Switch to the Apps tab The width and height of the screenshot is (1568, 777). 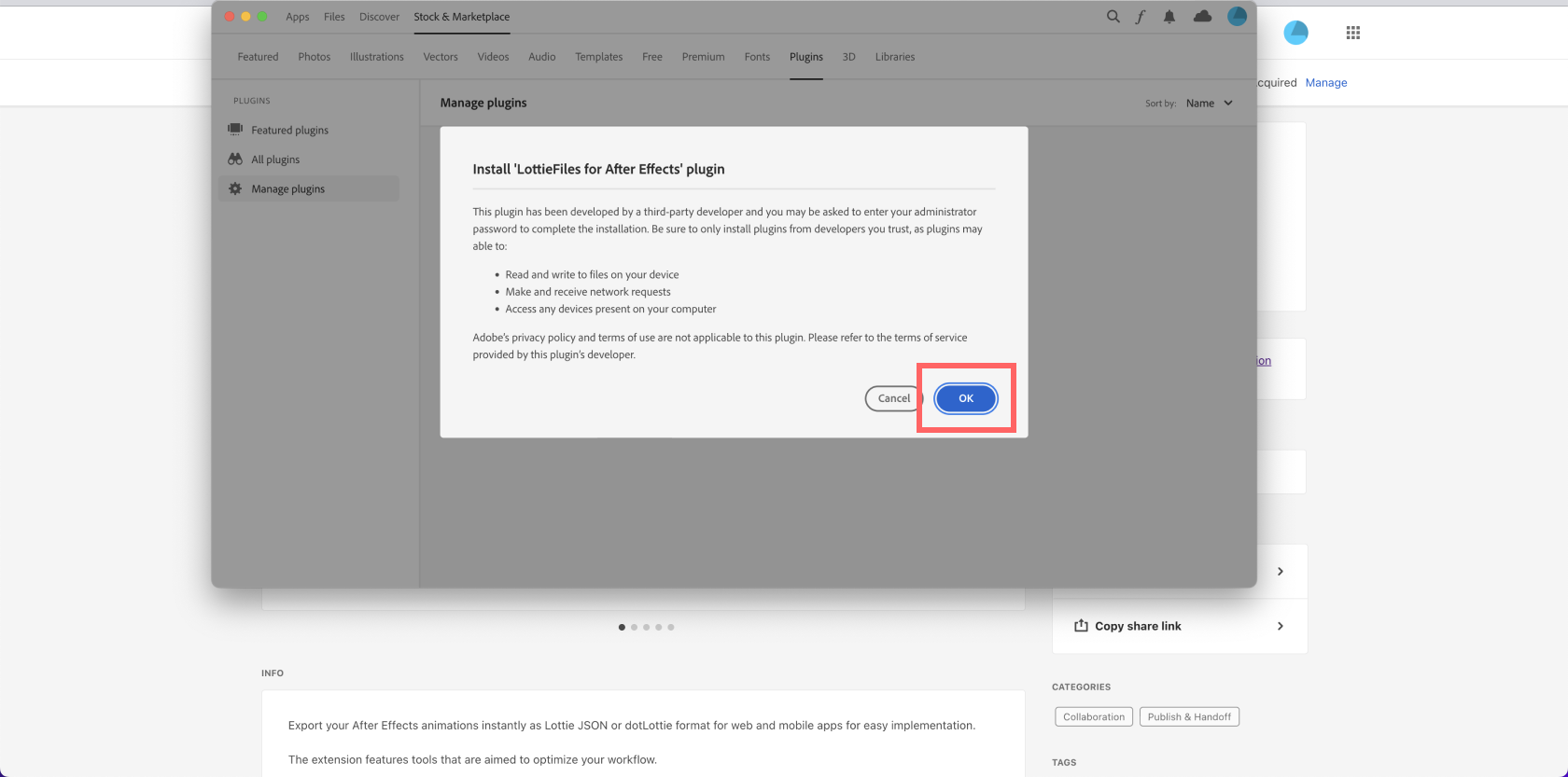tap(298, 17)
